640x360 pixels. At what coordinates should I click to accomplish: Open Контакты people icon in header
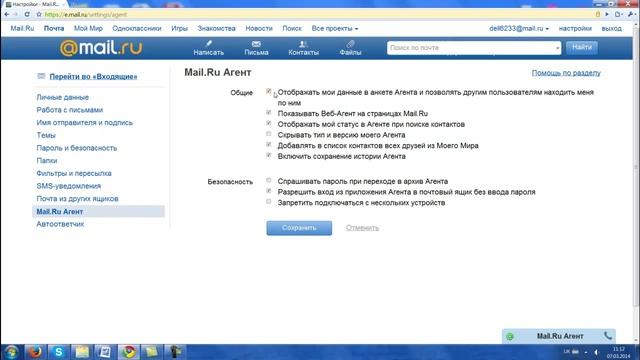[x=303, y=44]
